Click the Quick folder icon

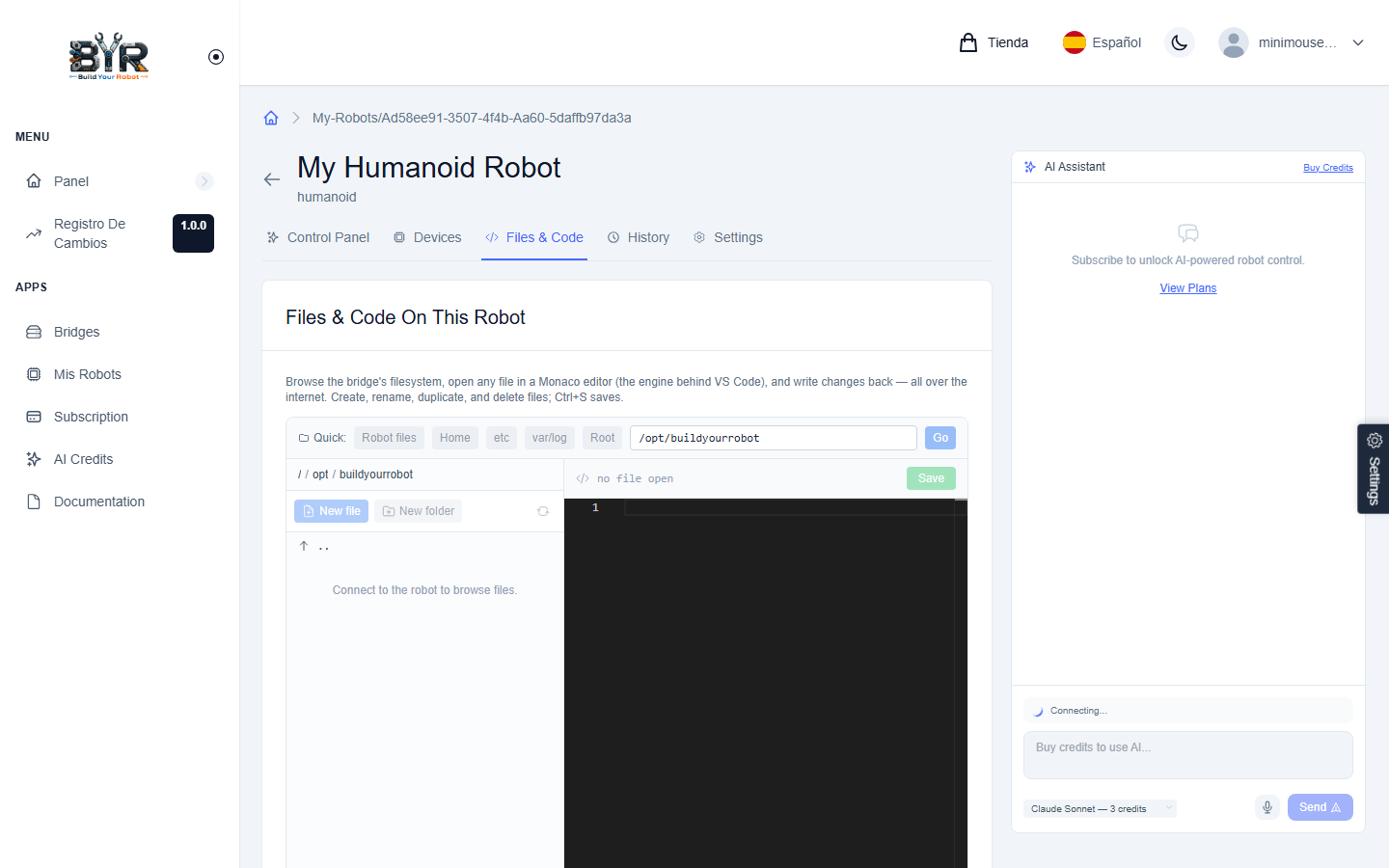[x=304, y=438]
